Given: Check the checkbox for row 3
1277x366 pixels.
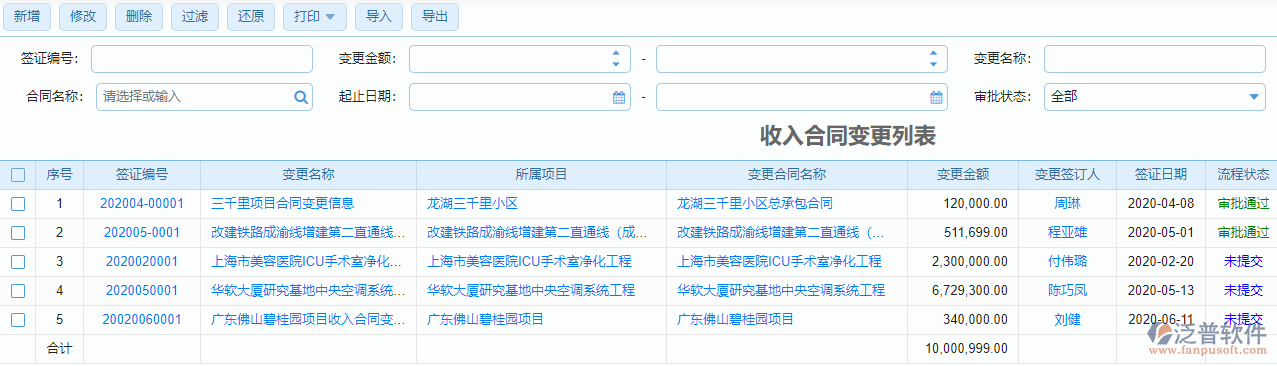Looking at the screenshot, I should pos(18,262).
